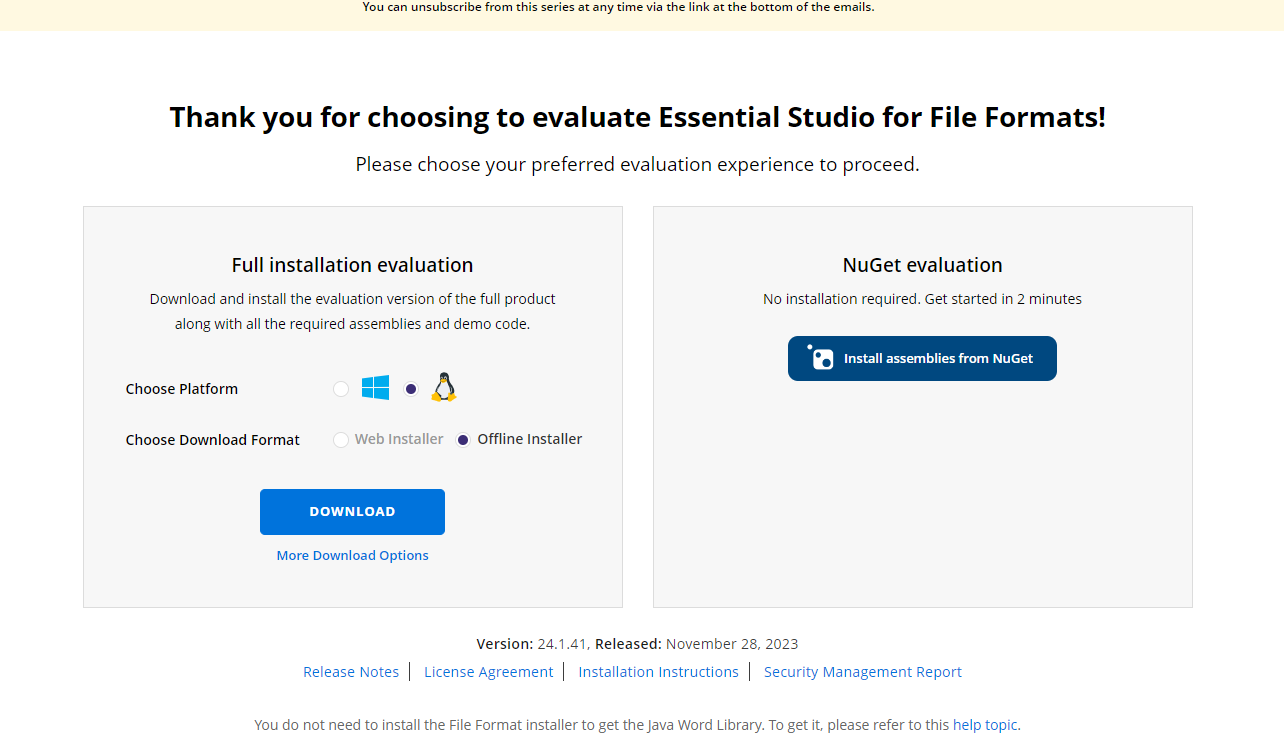Open the Release Notes
The height and width of the screenshot is (739, 1284).
pos(351,671)
